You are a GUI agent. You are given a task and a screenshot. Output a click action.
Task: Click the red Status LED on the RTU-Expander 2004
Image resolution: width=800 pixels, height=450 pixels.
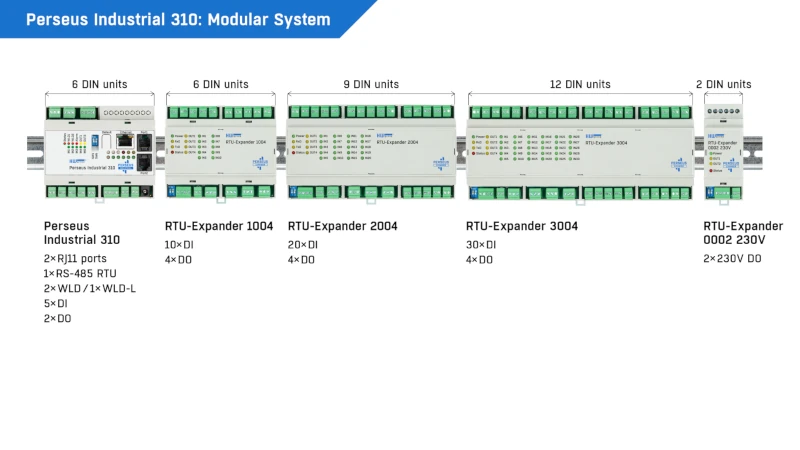point(293,153)
